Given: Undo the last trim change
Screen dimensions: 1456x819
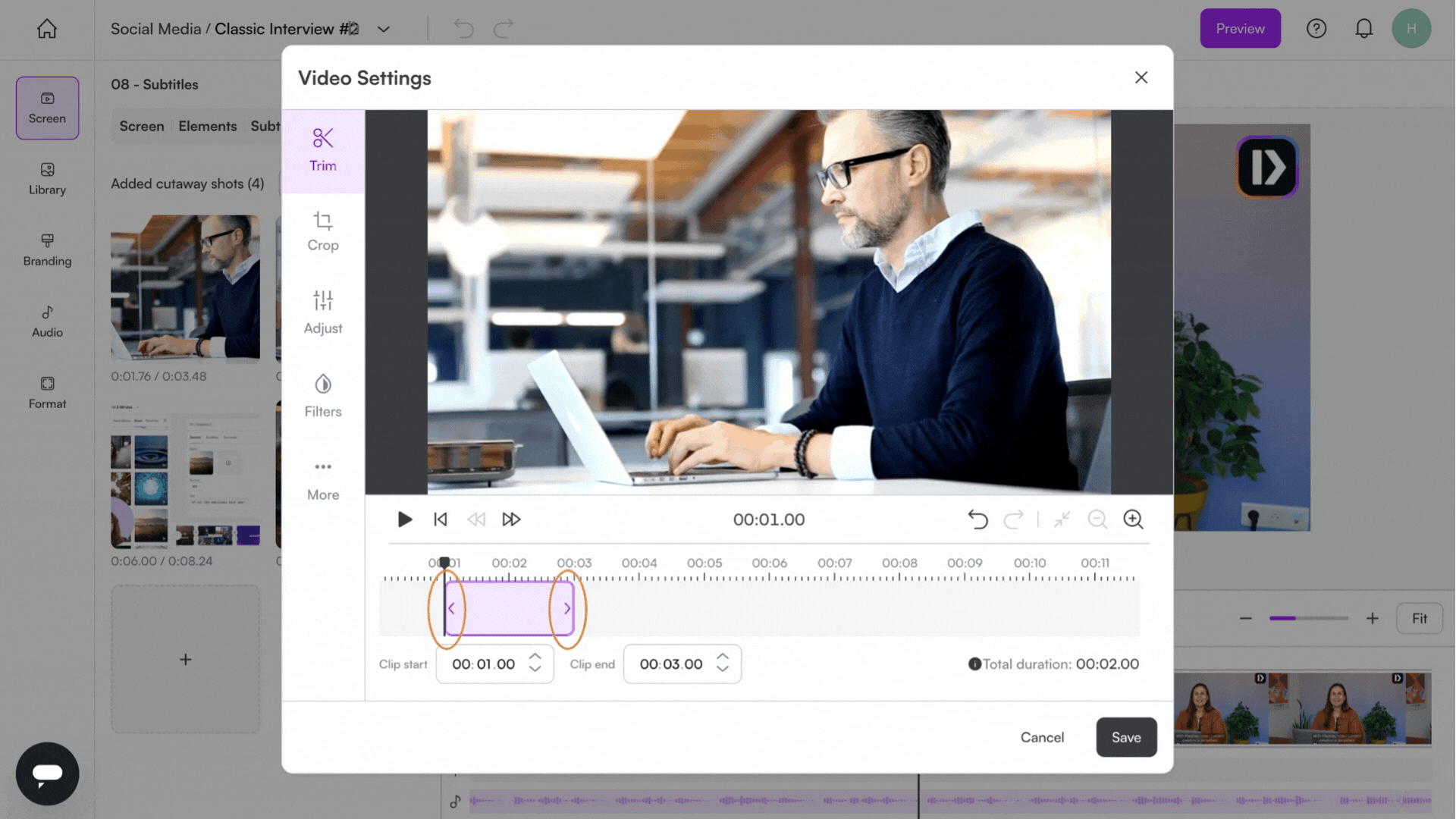Looking at the screenshot, I should coord(977,519).
